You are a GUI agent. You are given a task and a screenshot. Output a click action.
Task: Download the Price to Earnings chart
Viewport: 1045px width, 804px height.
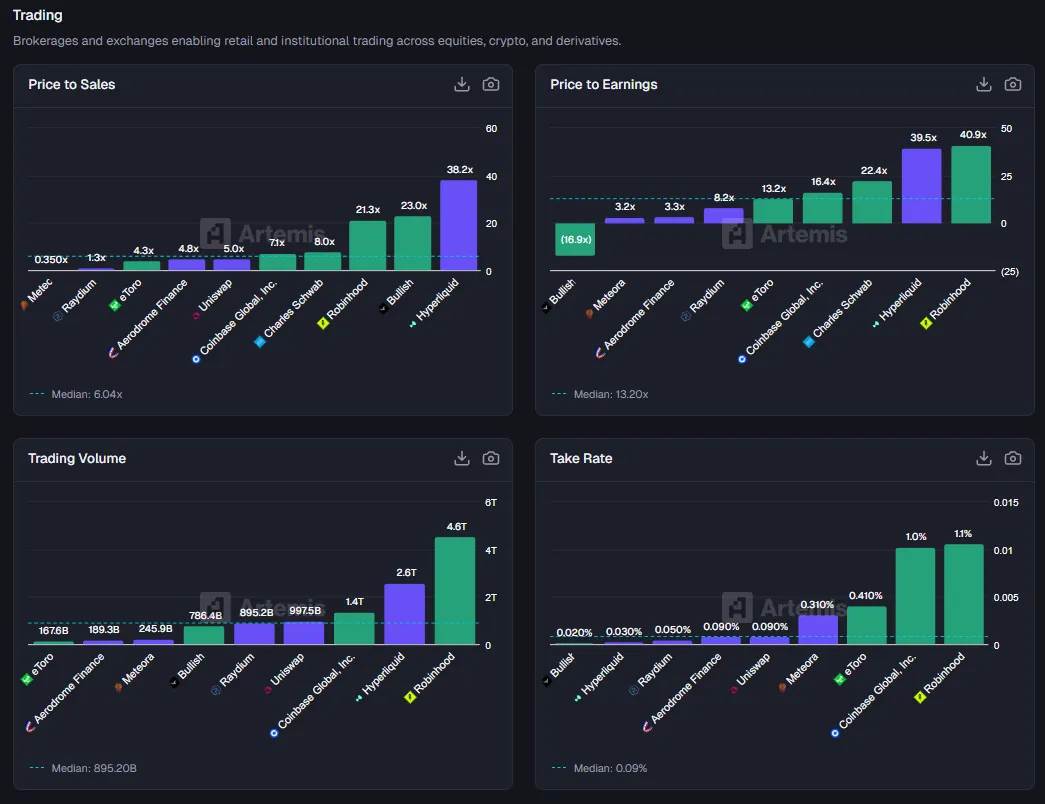[984, 85]
